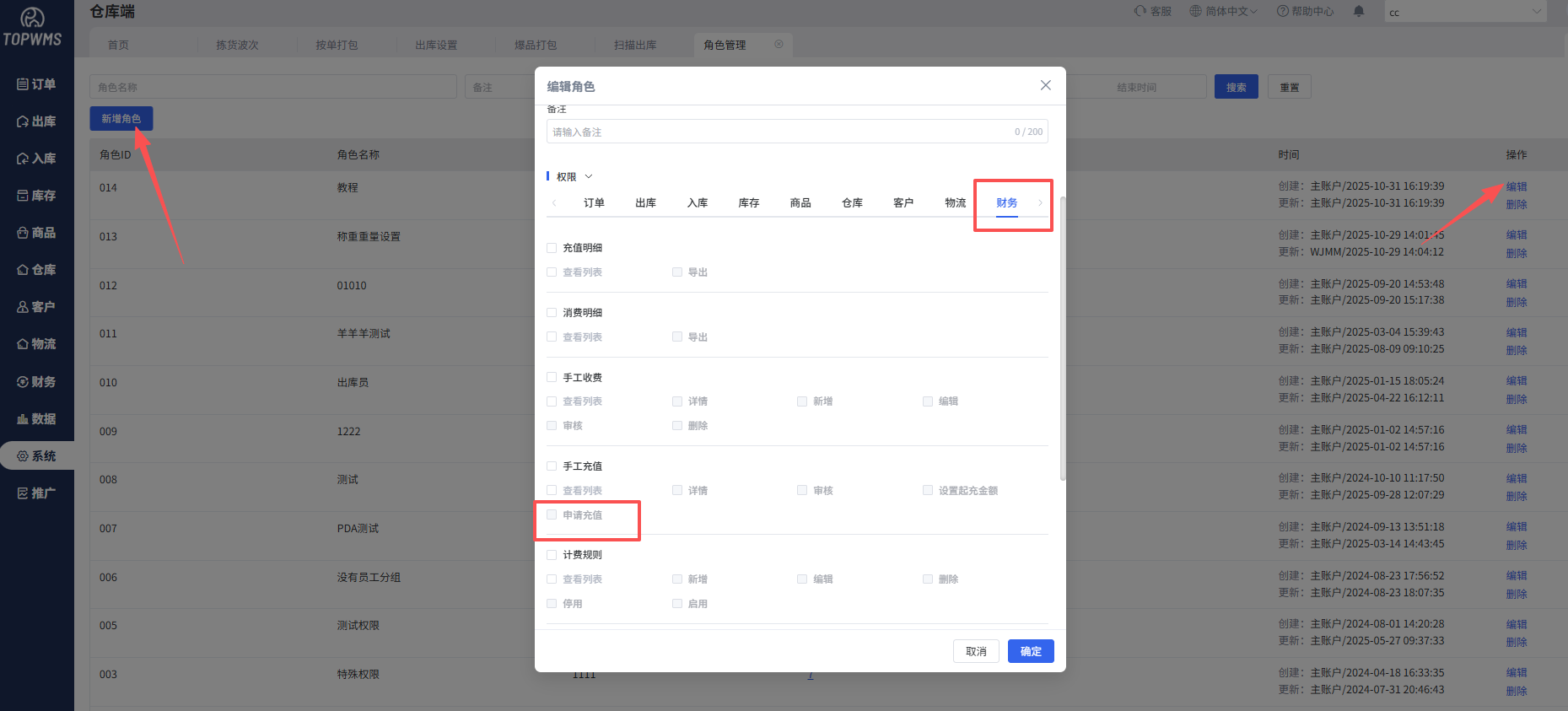Image resolution: width=1568 pixels, height=711 pixels.
Task: Check the 设置起充金额 checkbox
Action: pyautogui.click(x=928, y=490)
